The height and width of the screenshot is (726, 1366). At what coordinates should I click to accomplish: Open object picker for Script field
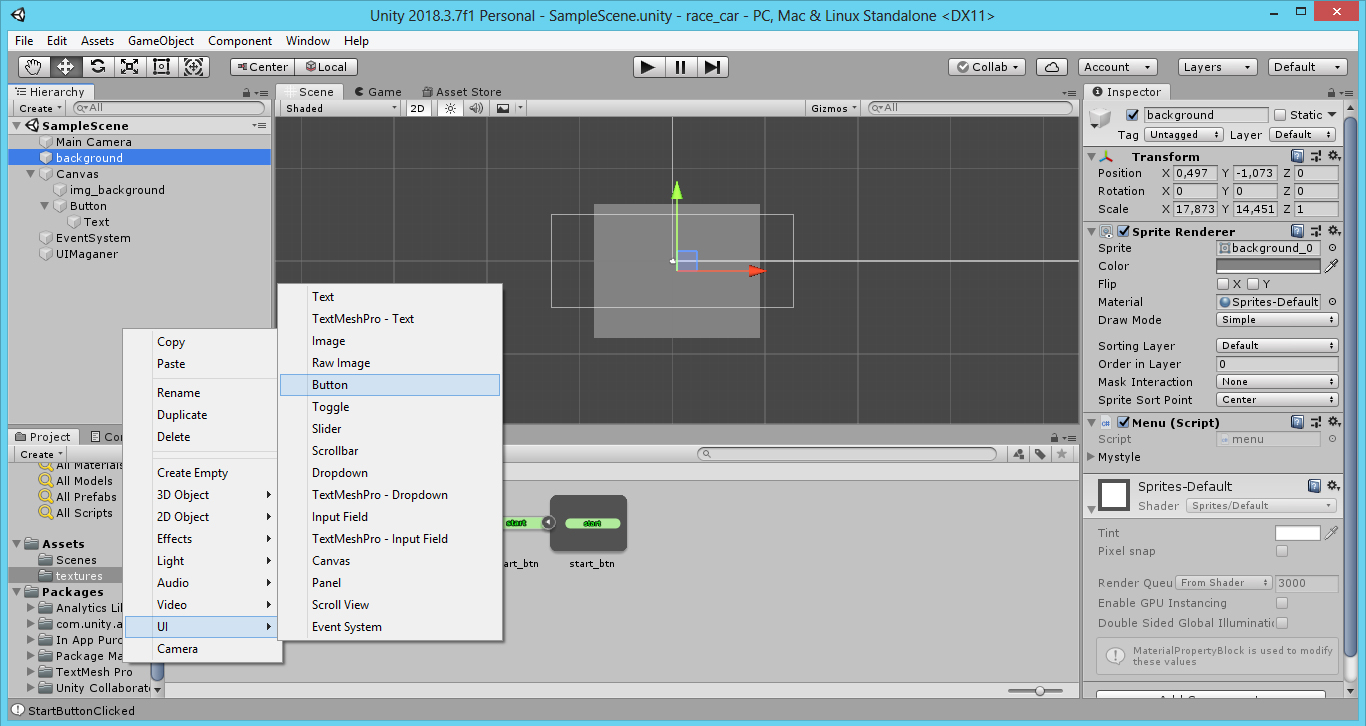coord(1332,439)
